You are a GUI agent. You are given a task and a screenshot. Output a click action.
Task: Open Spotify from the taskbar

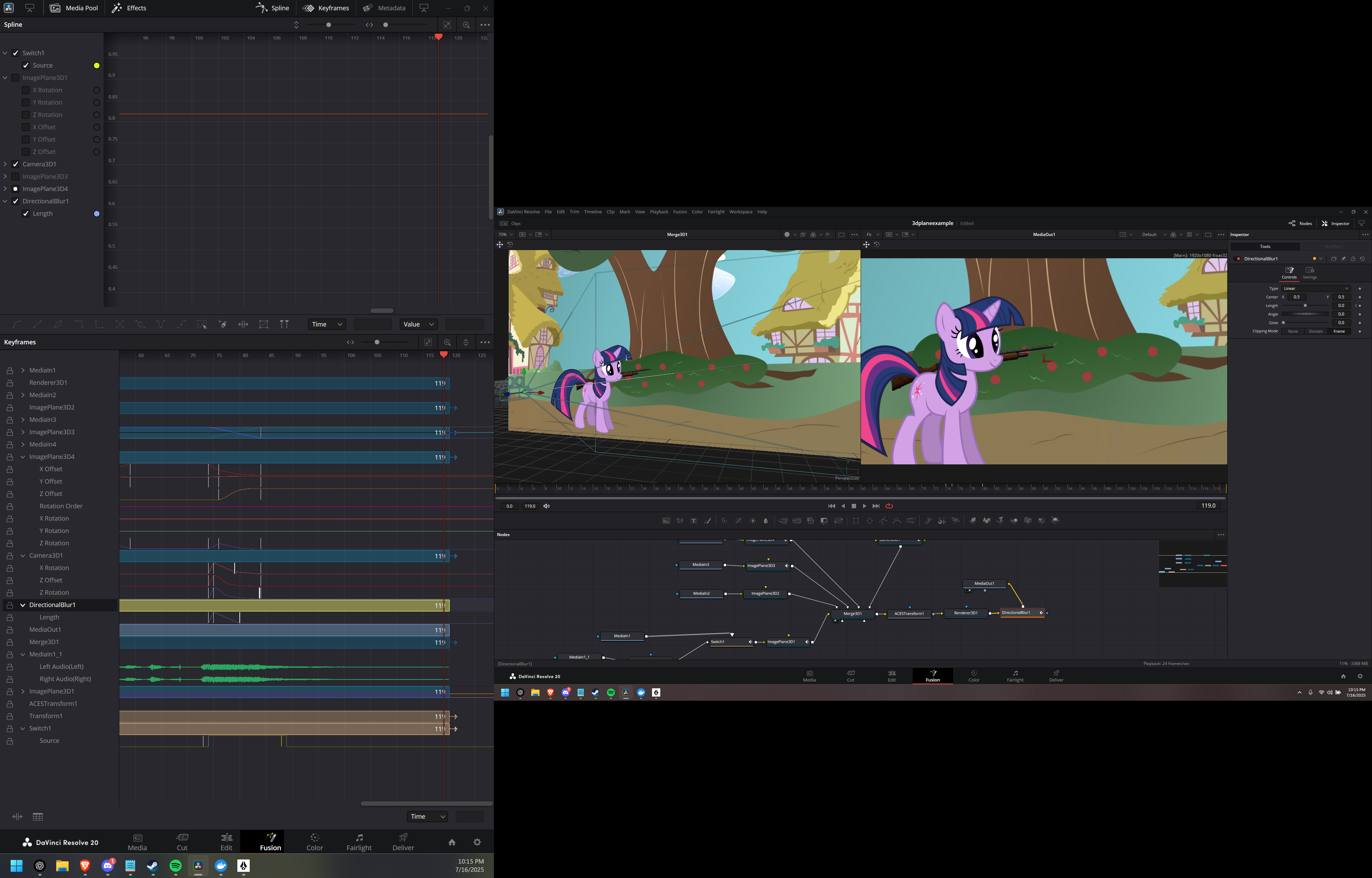point(176,866)
